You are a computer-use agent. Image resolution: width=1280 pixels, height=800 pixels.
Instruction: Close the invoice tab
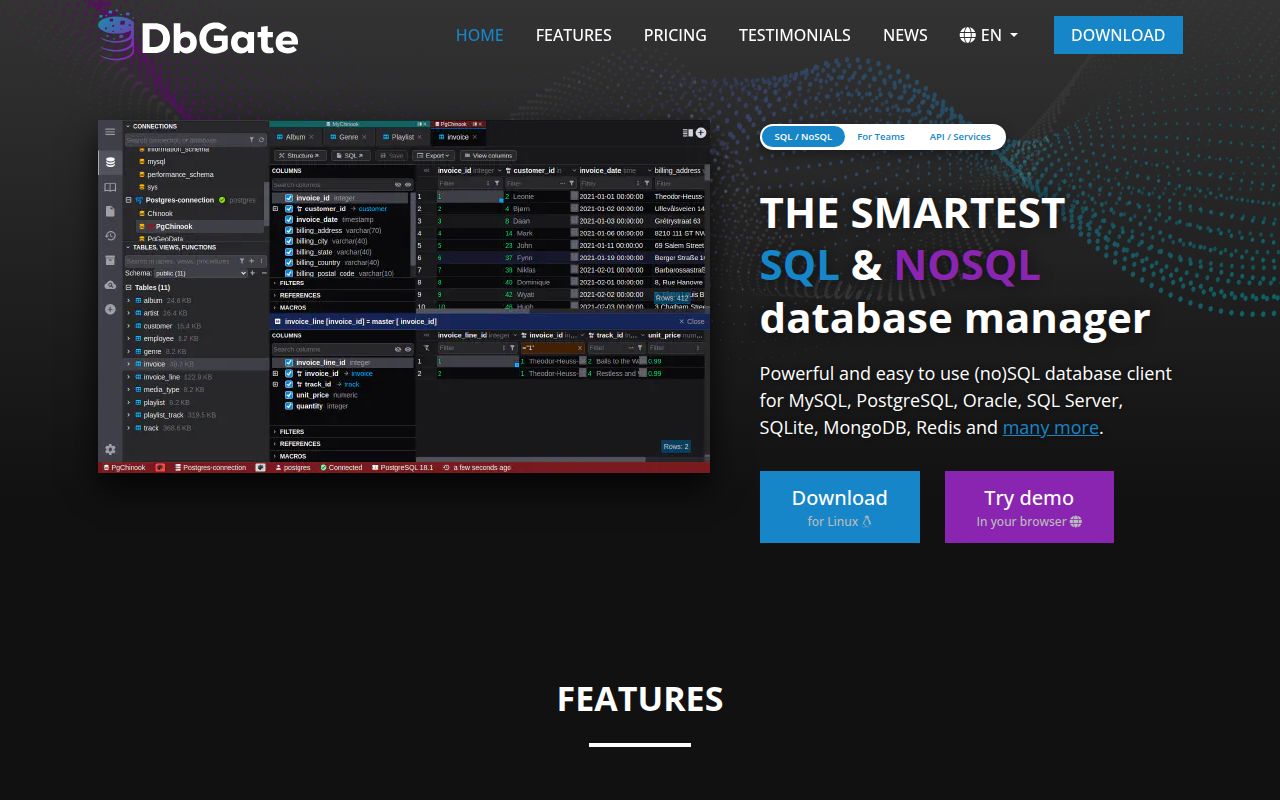475,137
